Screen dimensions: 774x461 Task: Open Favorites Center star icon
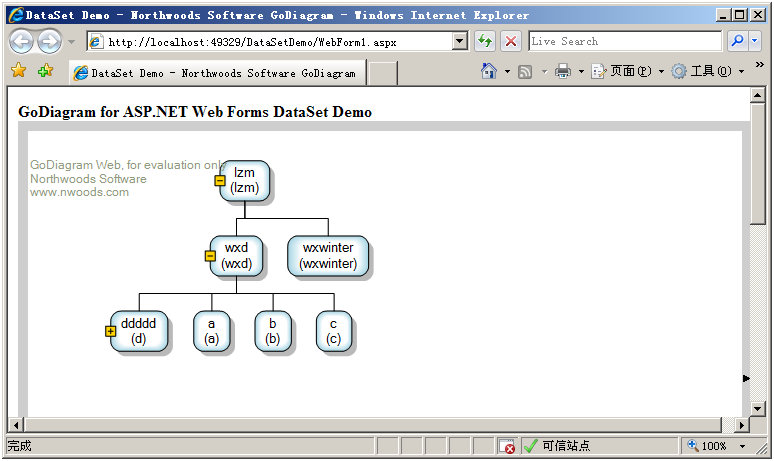coord(19,71)
